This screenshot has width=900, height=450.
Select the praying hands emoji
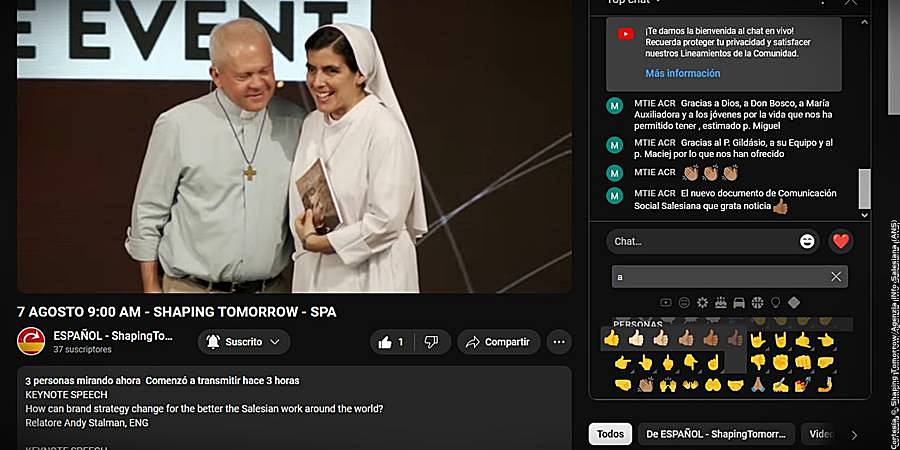(x=758, y=385)
